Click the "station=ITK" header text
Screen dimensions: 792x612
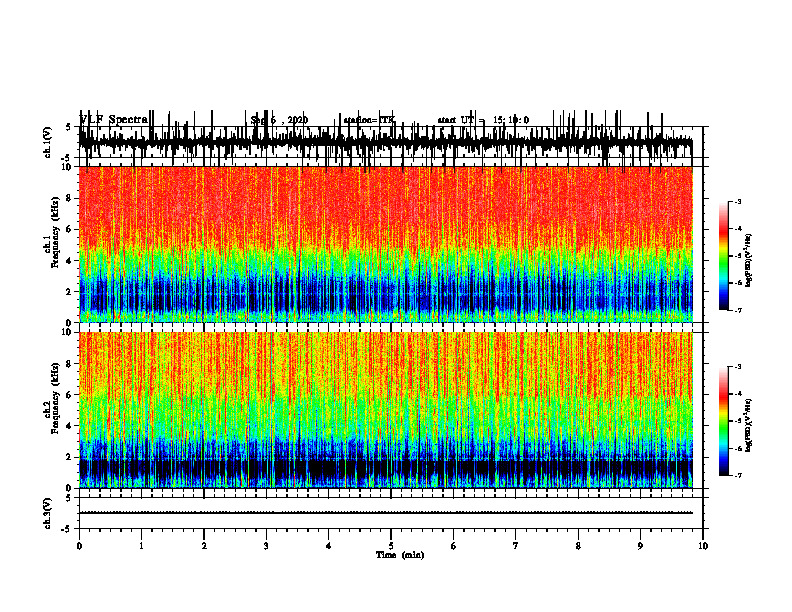[369, 120]
